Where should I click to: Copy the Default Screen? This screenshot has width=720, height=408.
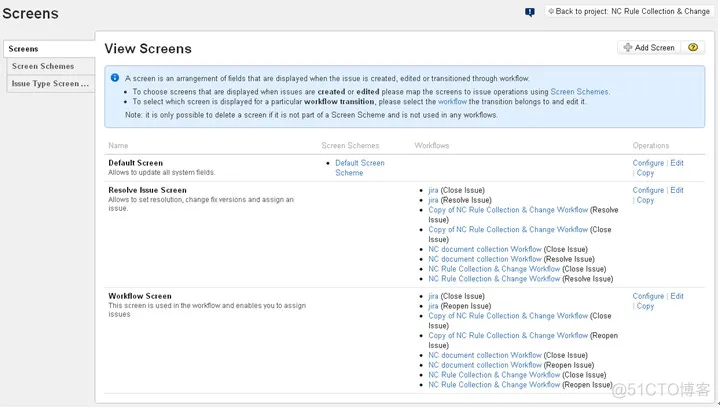[x=645, y=173]
